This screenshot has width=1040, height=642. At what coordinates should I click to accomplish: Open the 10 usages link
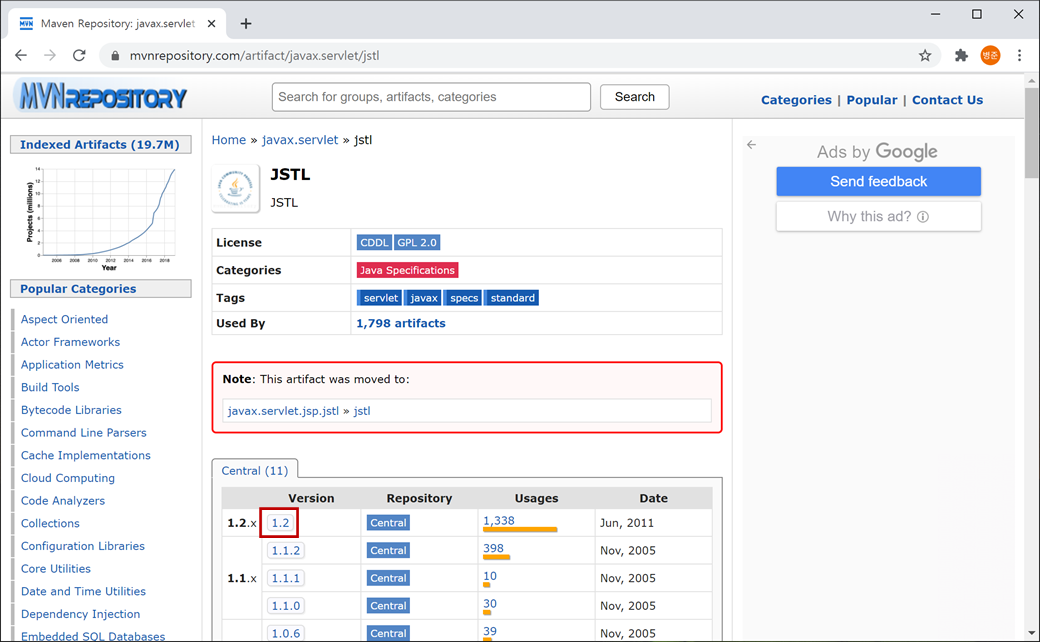pyautogui.click(x=490, y=576)
